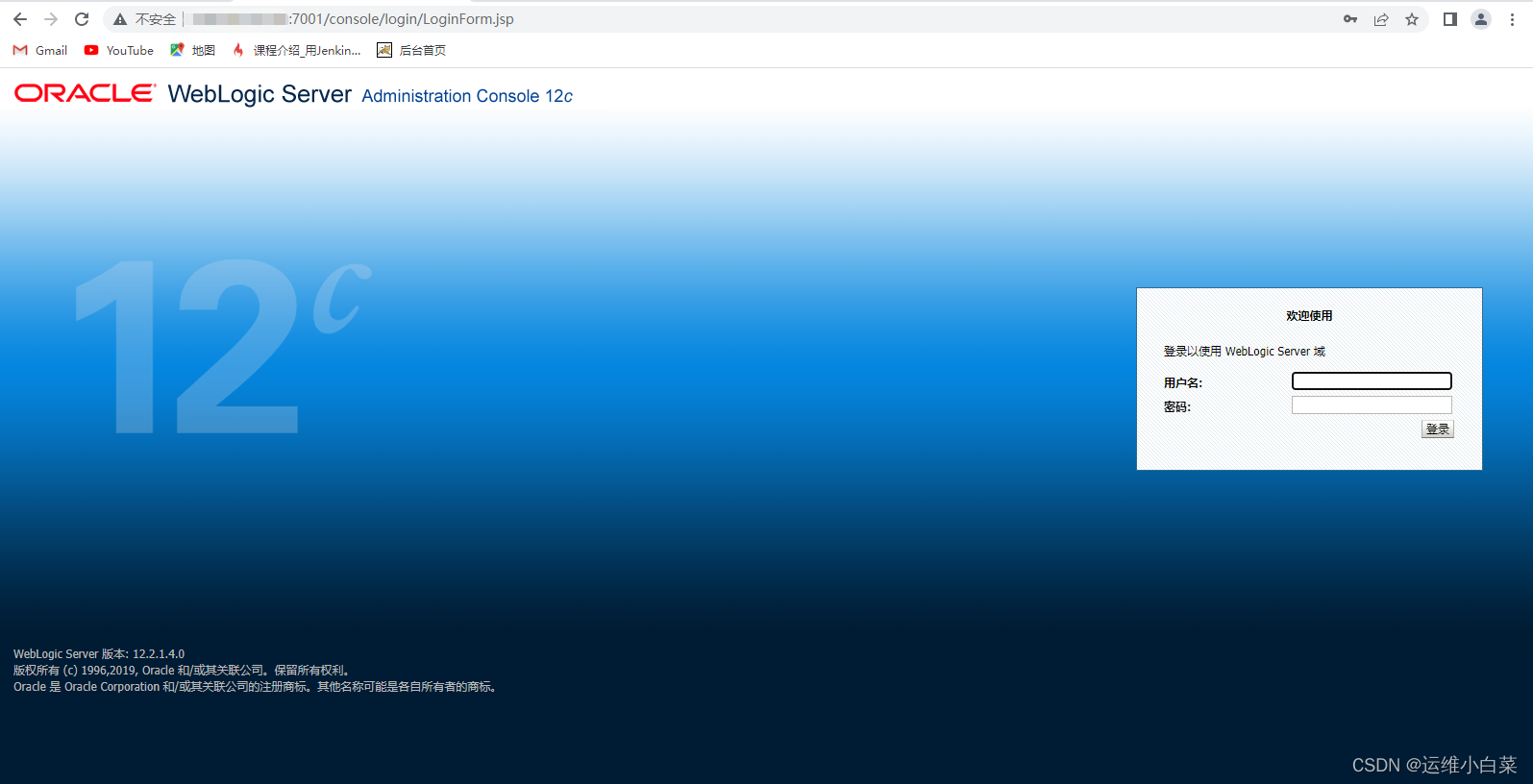The image size is (1533, 784).
Task: Open the saved passwords key icon
Action: point(1350,19)
